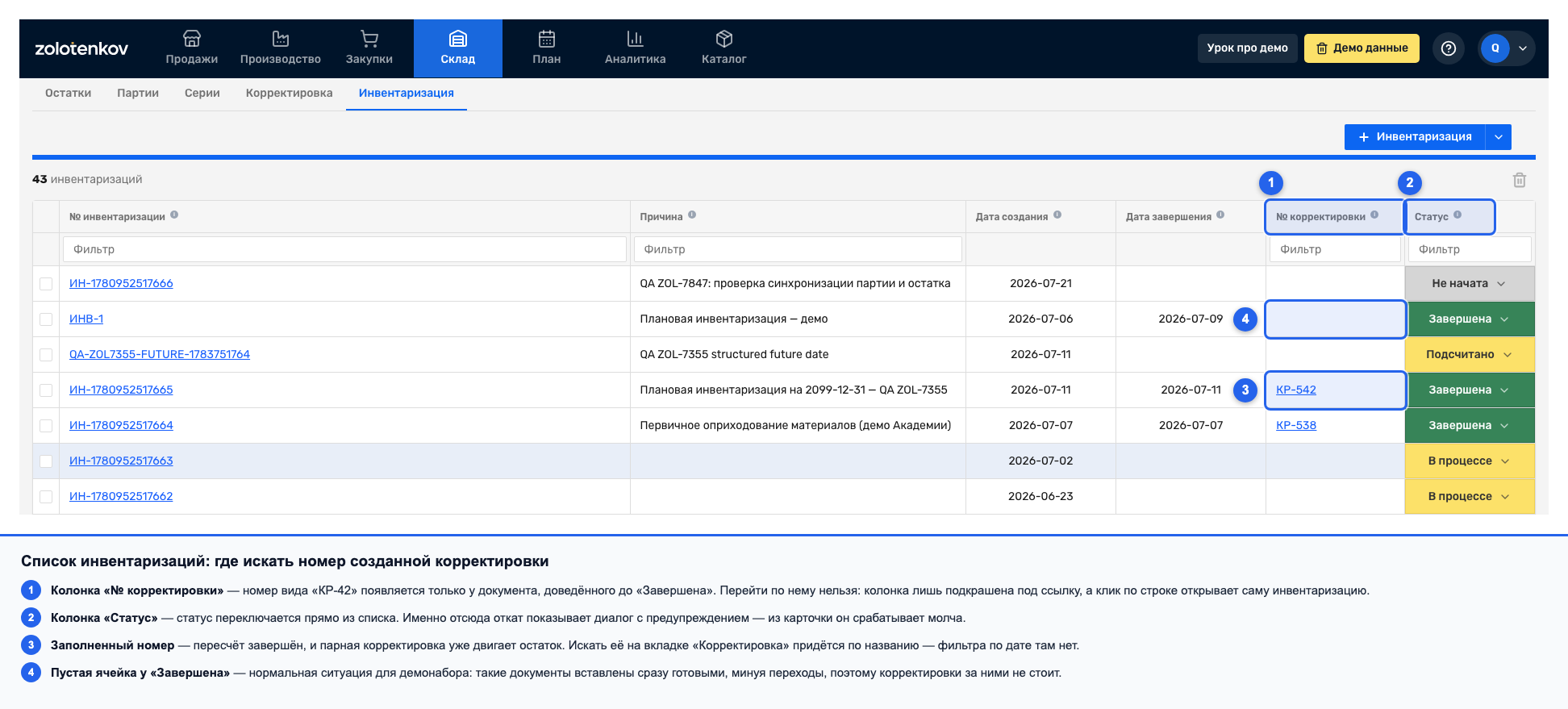1568x709 pixels.
Task: Open В процессе dropdown for ИН-1780952517662
Action: click(1470, 497)
